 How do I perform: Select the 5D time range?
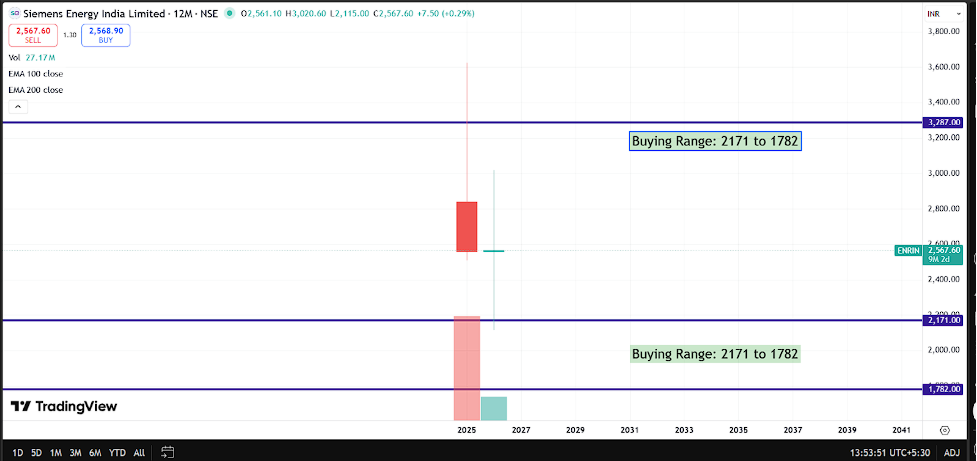(x=37, y=452)
